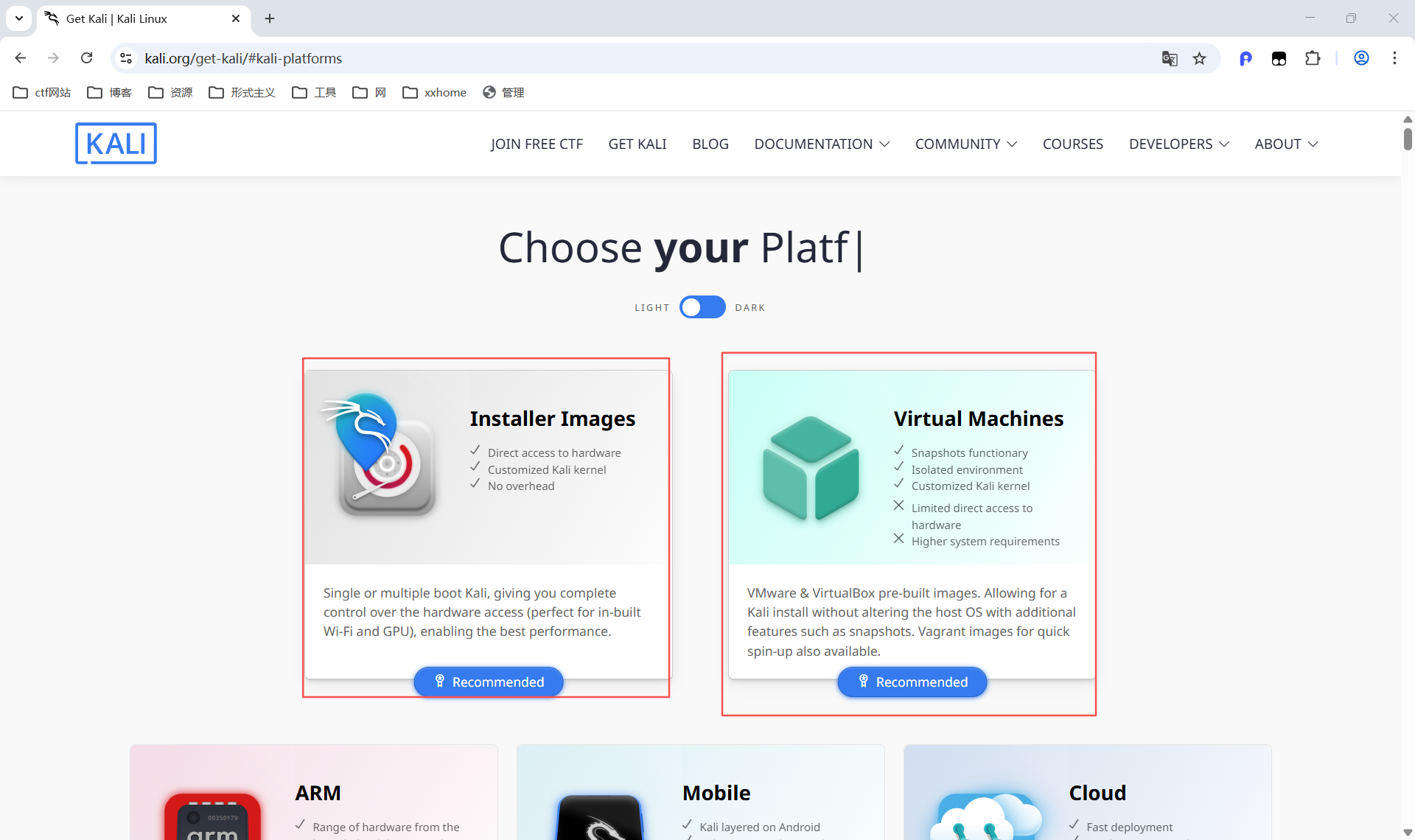Open the Mobile platform heading
The image size is (1415, 840).
click(716, 793)
